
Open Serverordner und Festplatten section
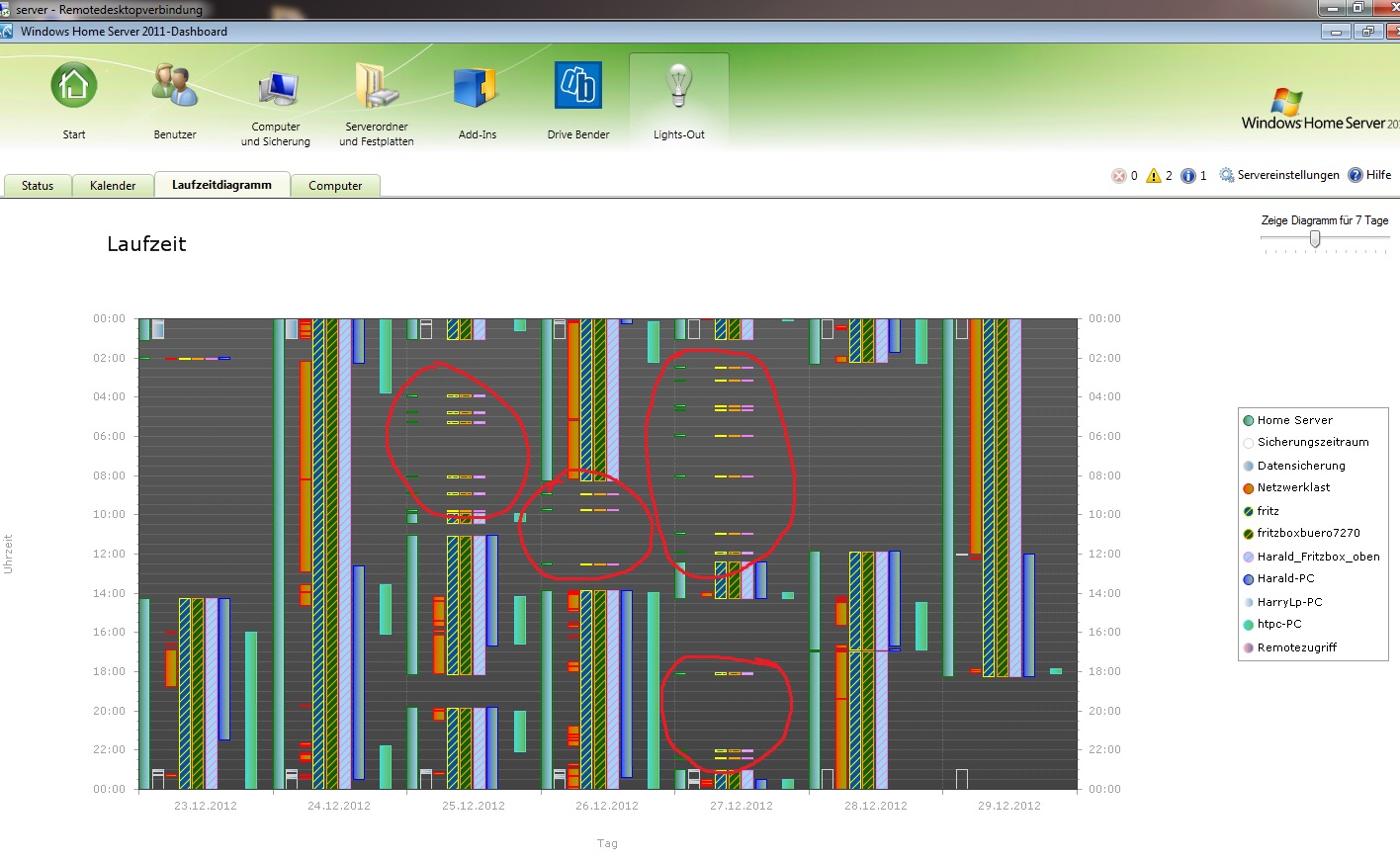377,87
